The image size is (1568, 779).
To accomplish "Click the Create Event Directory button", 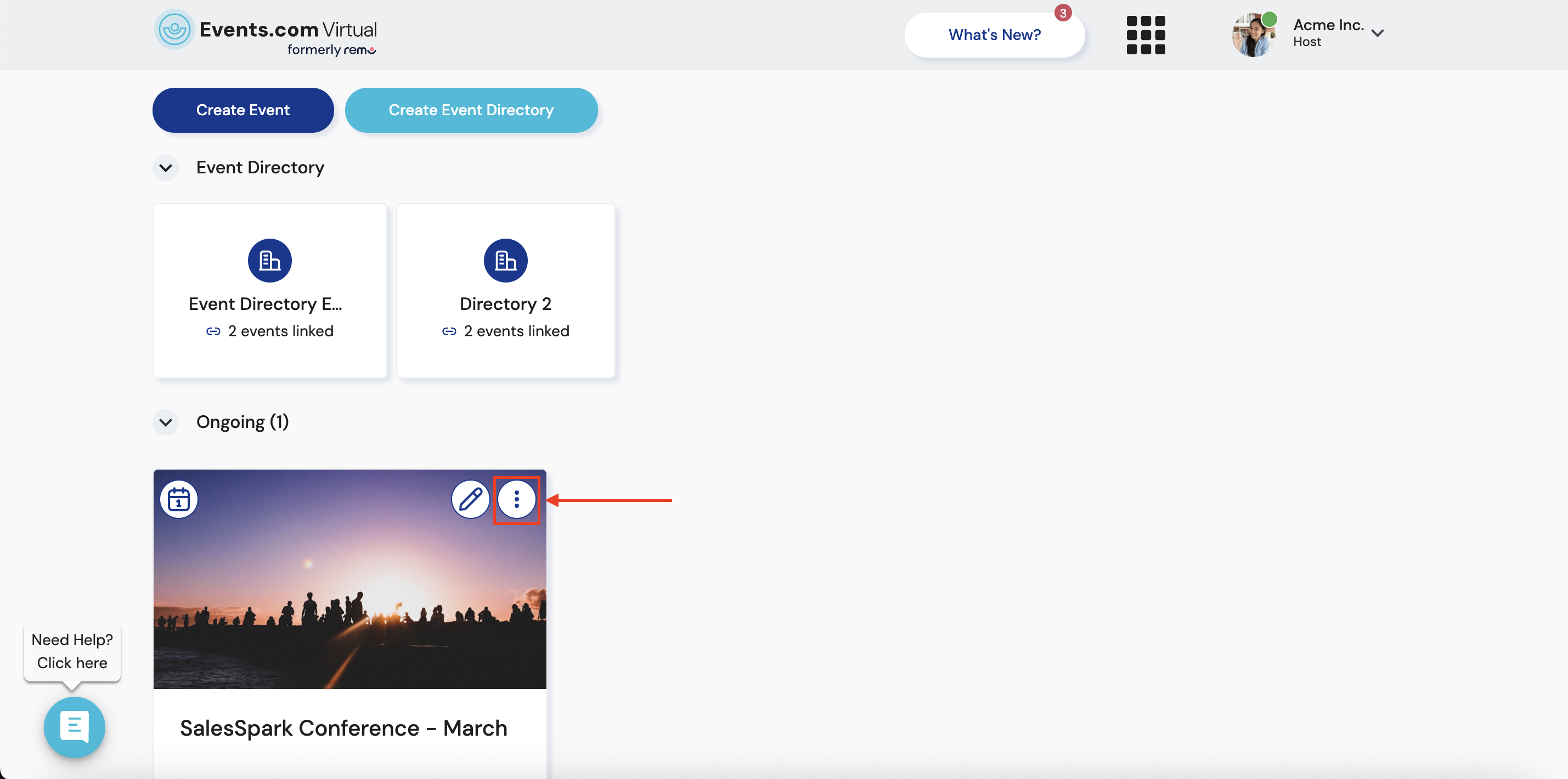I will 471,110.
